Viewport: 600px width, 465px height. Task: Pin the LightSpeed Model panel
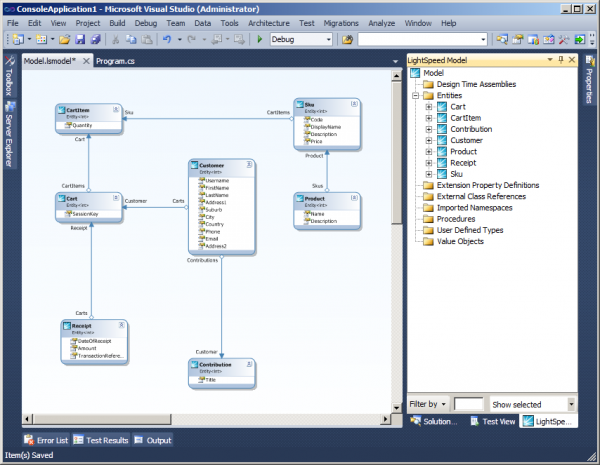(x=561, y=59)
